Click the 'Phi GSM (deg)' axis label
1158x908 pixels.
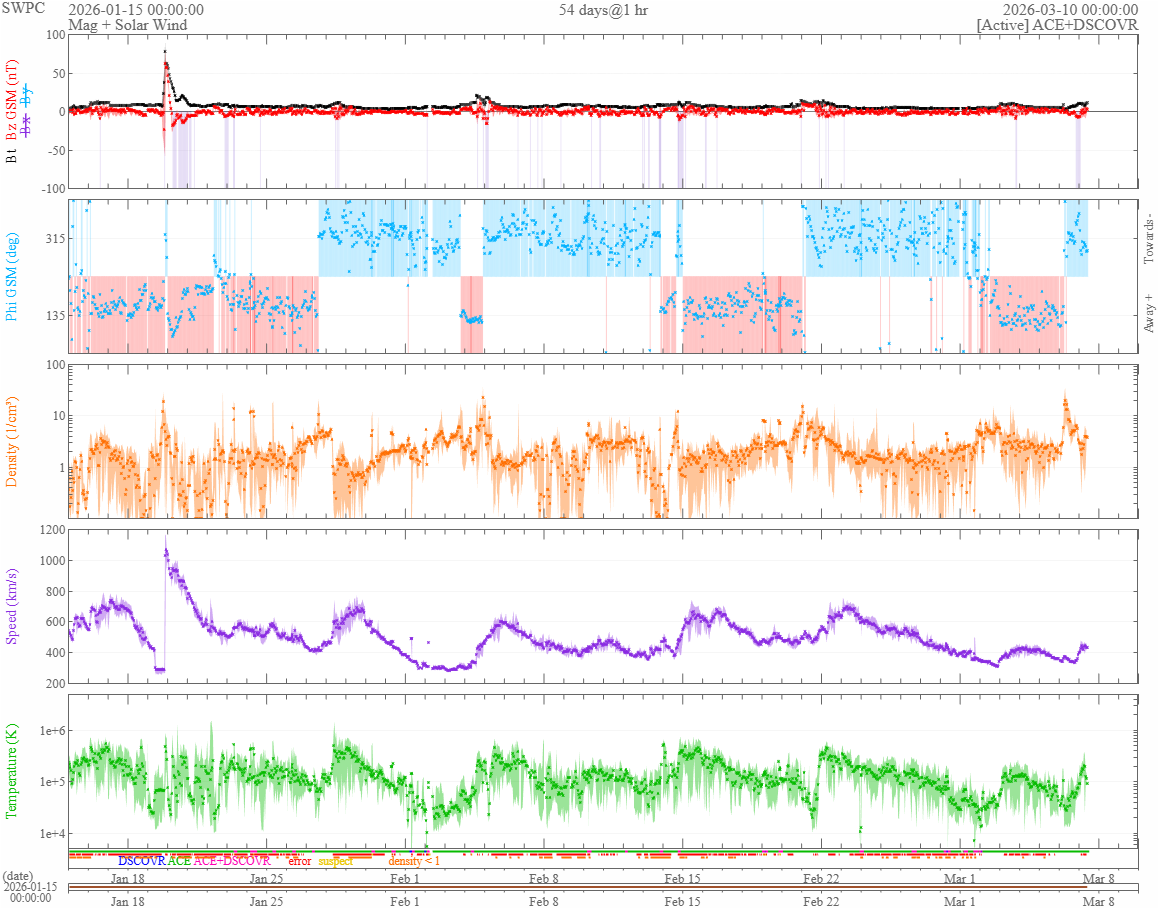pos(12,277)
